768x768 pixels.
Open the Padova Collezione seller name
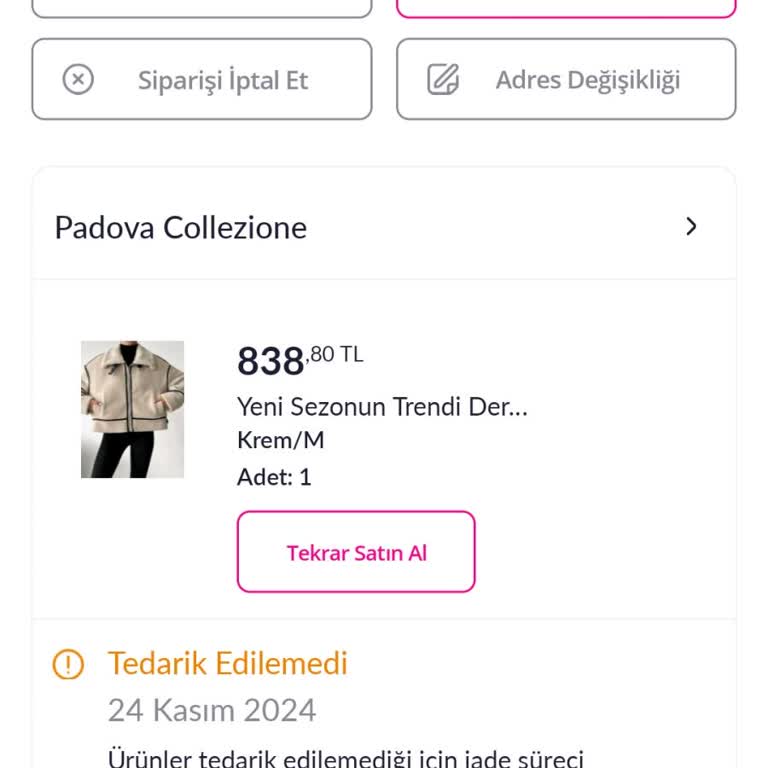pyautogui.click(x=181, y=227)
